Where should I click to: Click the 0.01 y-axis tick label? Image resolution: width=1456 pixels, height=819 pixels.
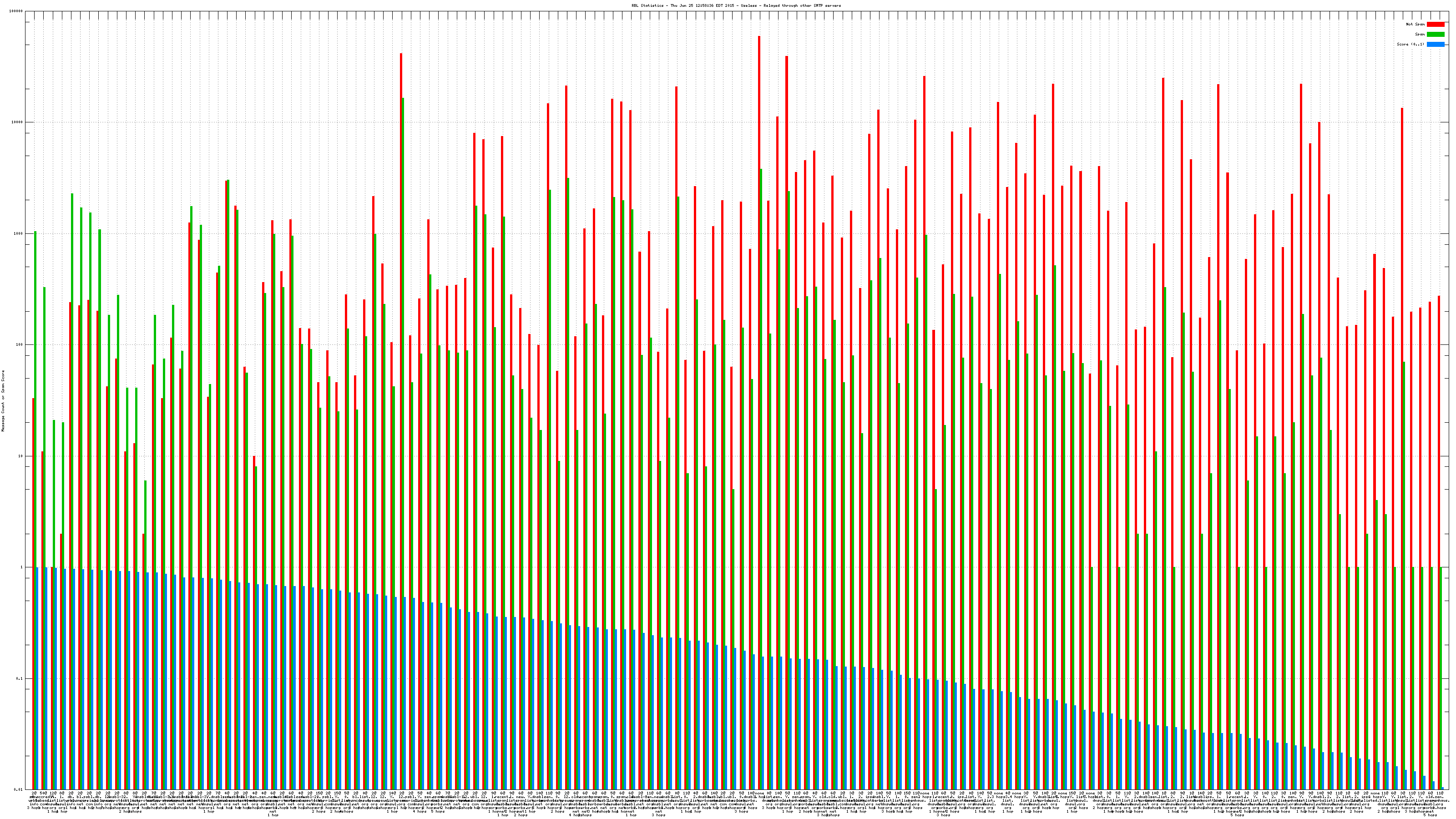pos(19,789)
